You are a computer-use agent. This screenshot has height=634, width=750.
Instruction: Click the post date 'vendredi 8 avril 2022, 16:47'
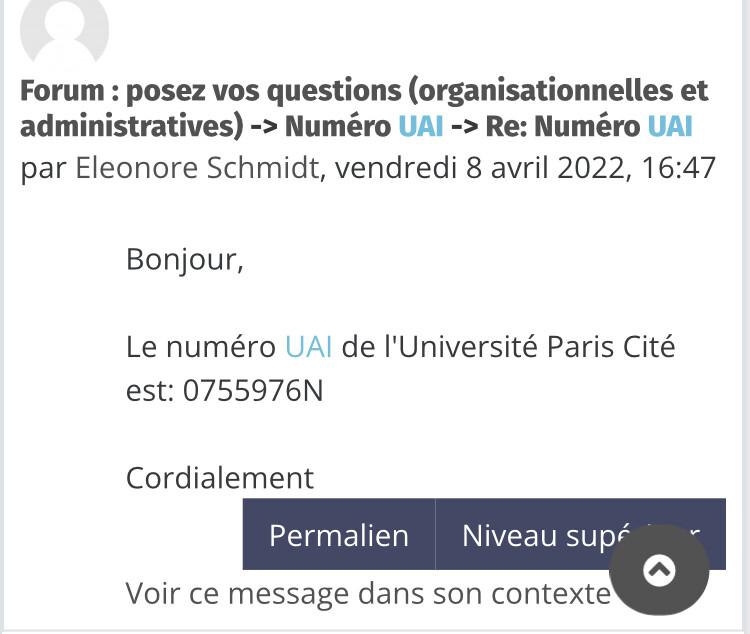tap(525, 168)
